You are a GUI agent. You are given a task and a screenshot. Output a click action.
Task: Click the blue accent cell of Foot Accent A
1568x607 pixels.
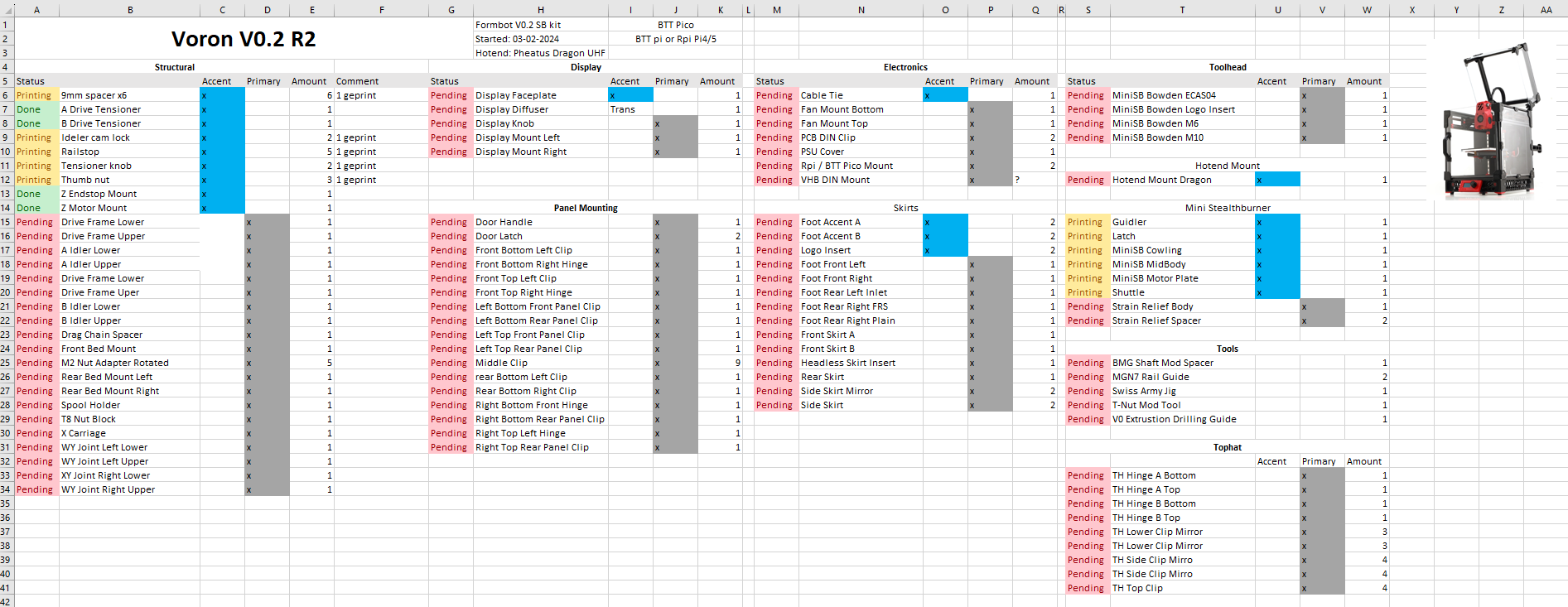point(945,222)
